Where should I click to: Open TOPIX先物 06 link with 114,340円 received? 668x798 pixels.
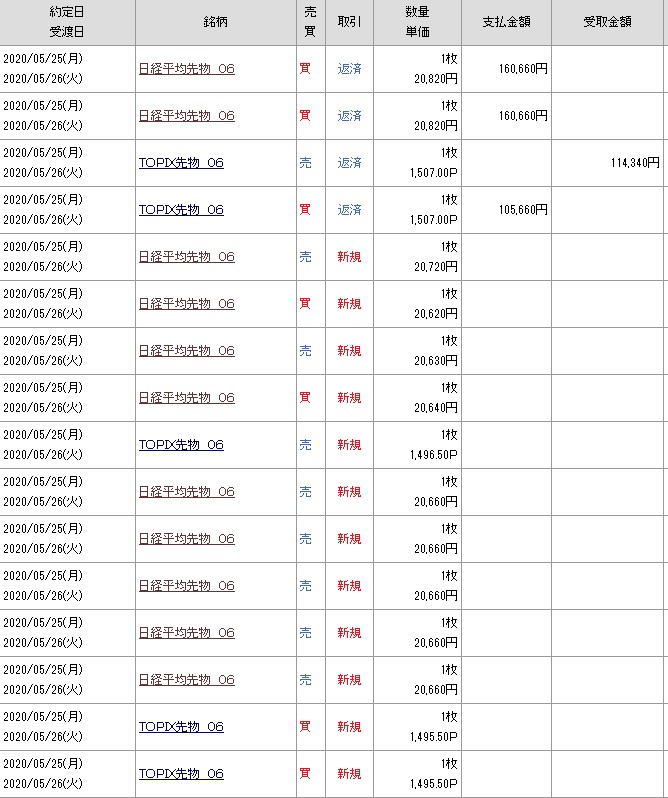tap(181, 163)
